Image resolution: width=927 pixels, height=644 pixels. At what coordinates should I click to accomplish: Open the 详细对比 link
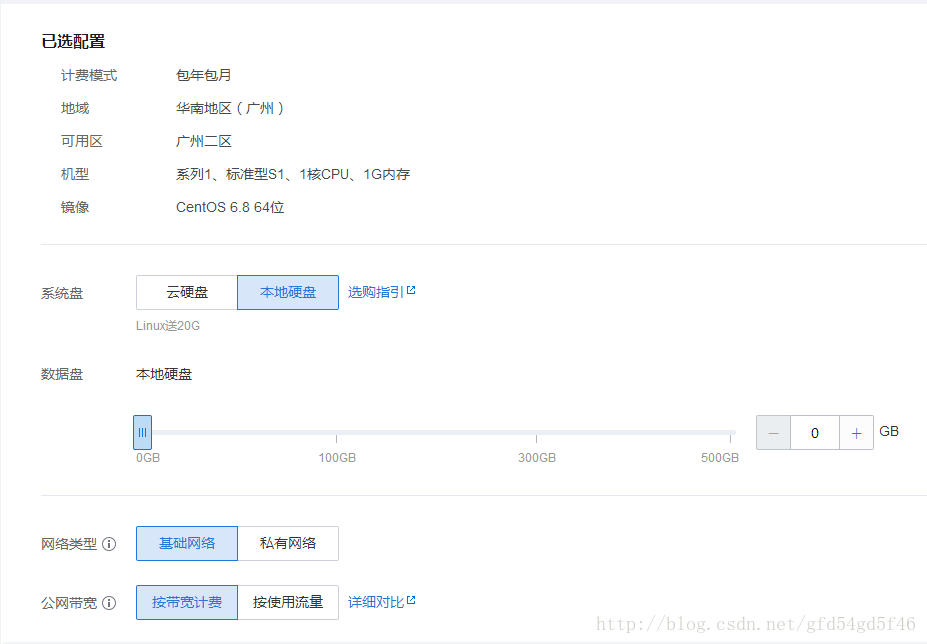point(375,603)
